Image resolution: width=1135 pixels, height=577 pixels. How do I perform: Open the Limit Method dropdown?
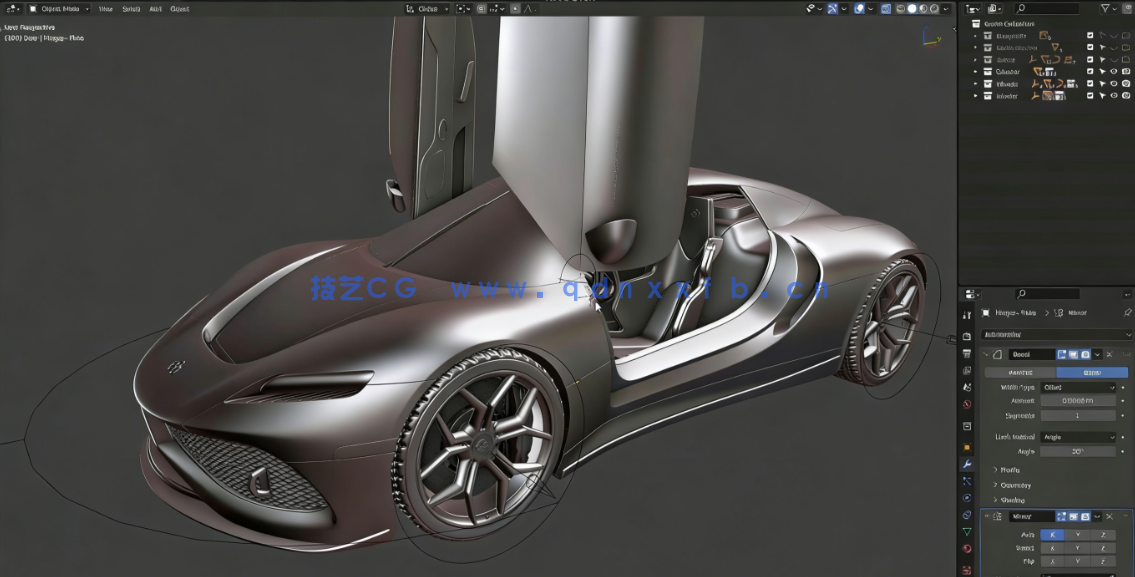click(x=1079, y=438)
